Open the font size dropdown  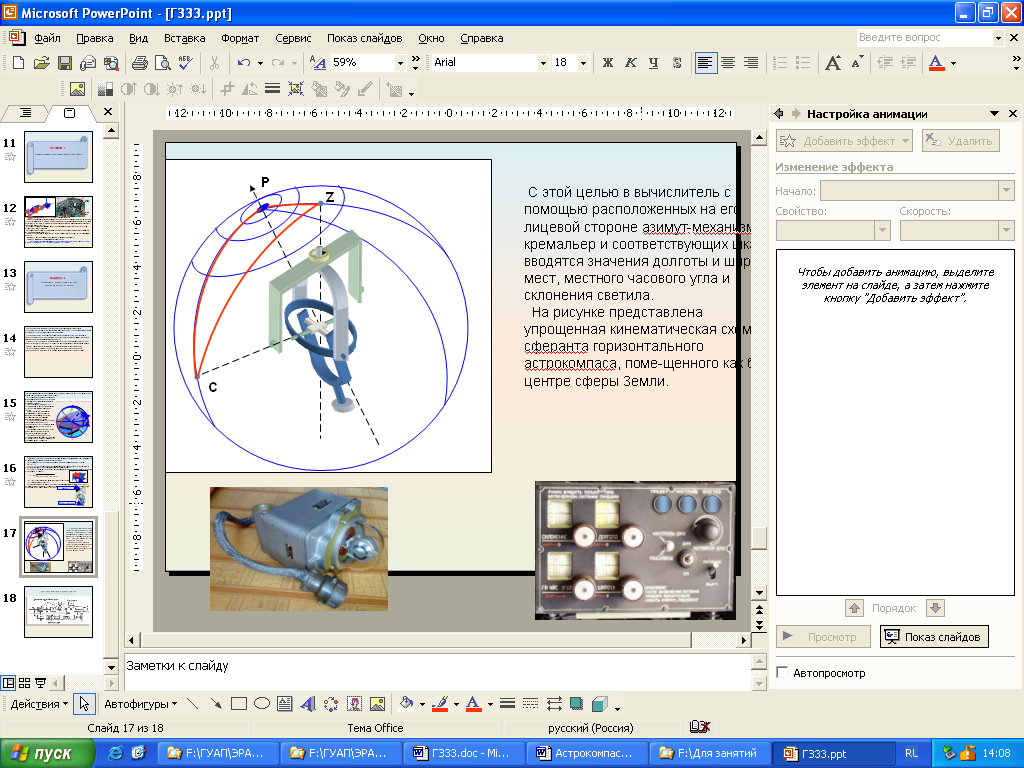click(583, 63)
